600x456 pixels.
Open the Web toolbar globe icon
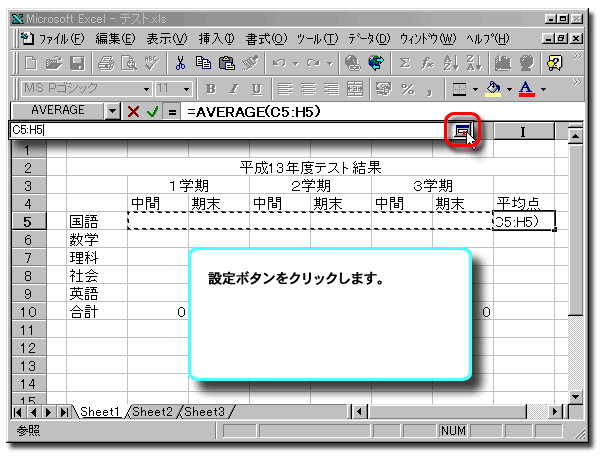[x=376, y=63]
